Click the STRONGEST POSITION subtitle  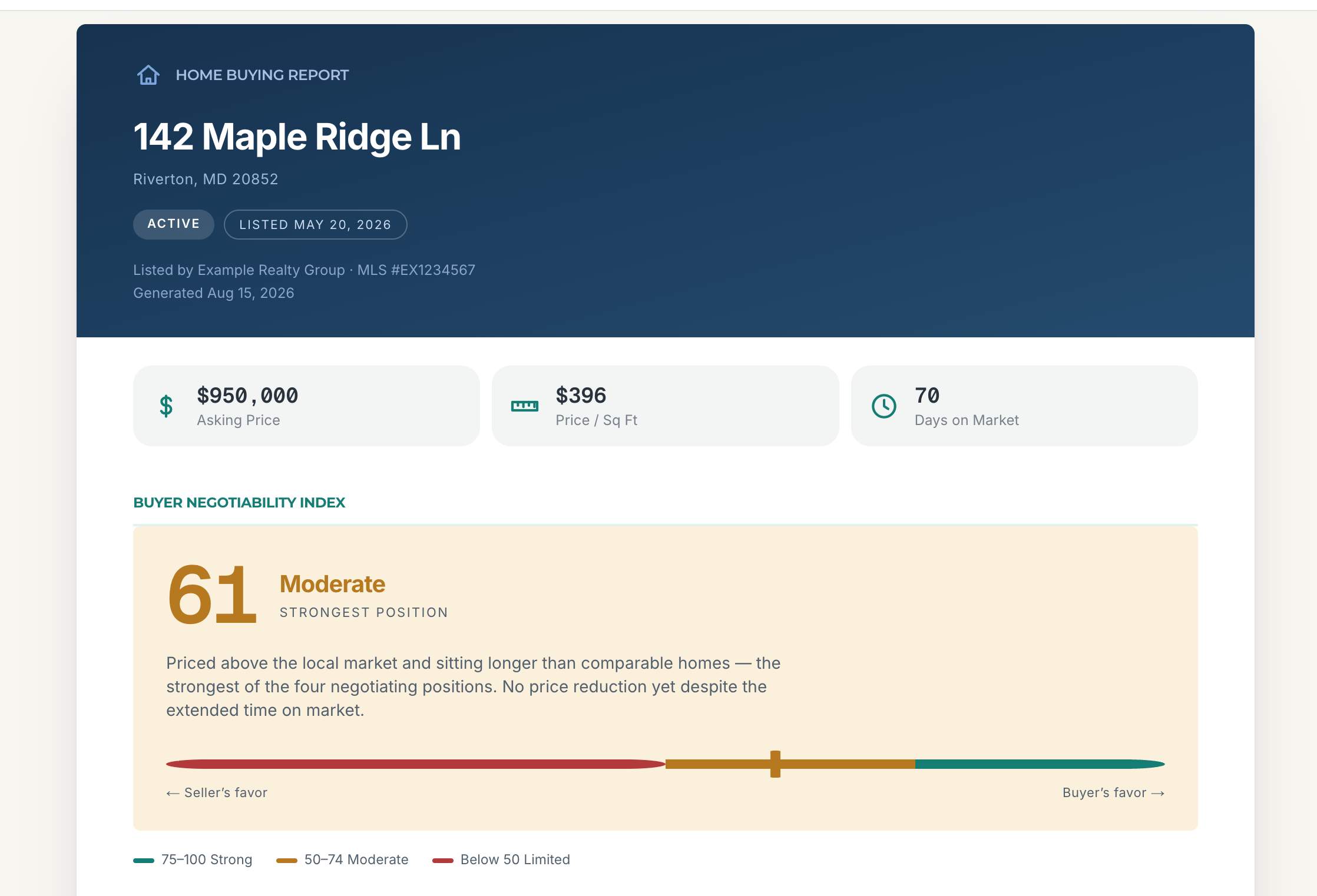(364, 612)
